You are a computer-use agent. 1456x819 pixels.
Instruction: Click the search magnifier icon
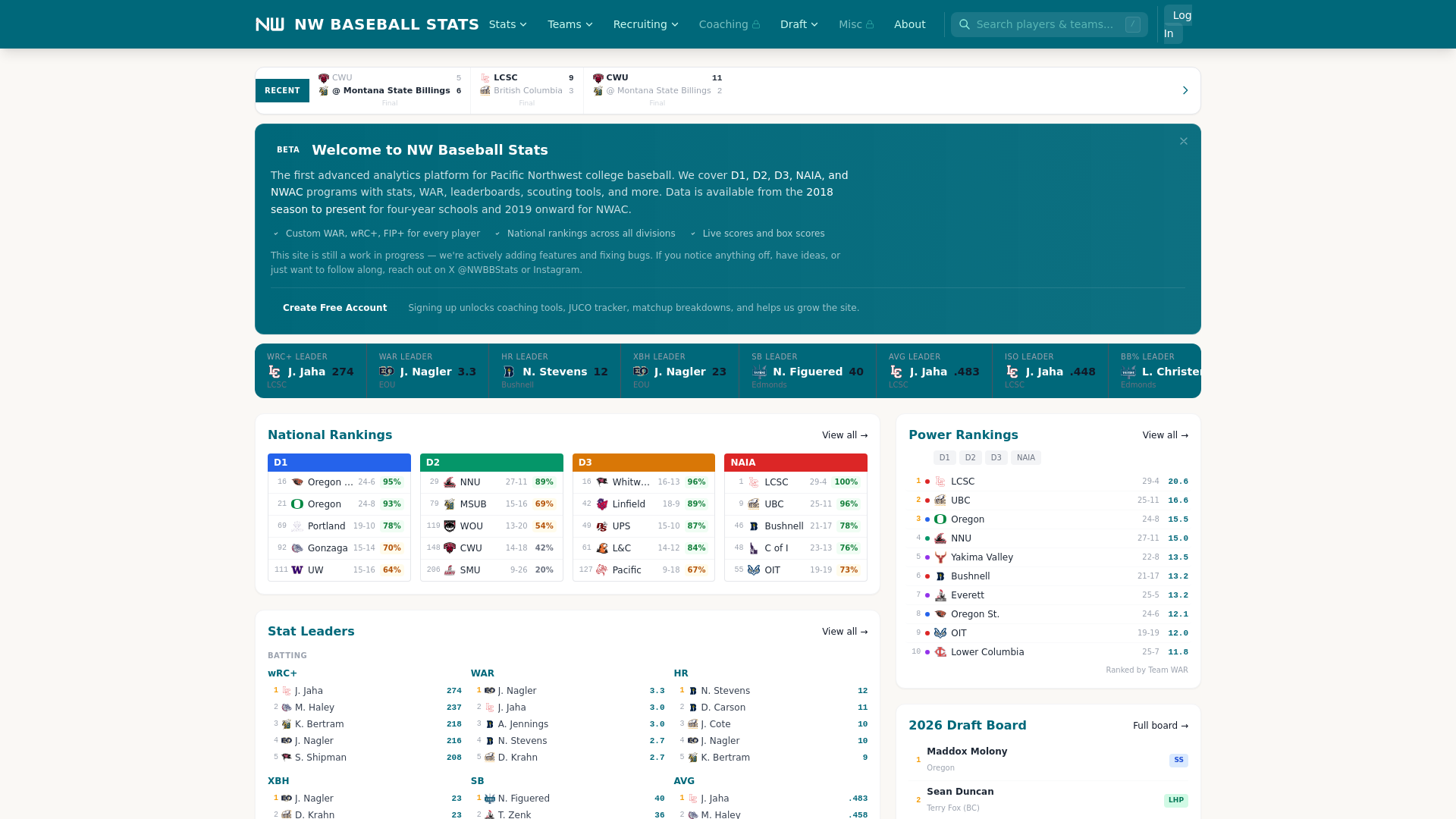965,24
